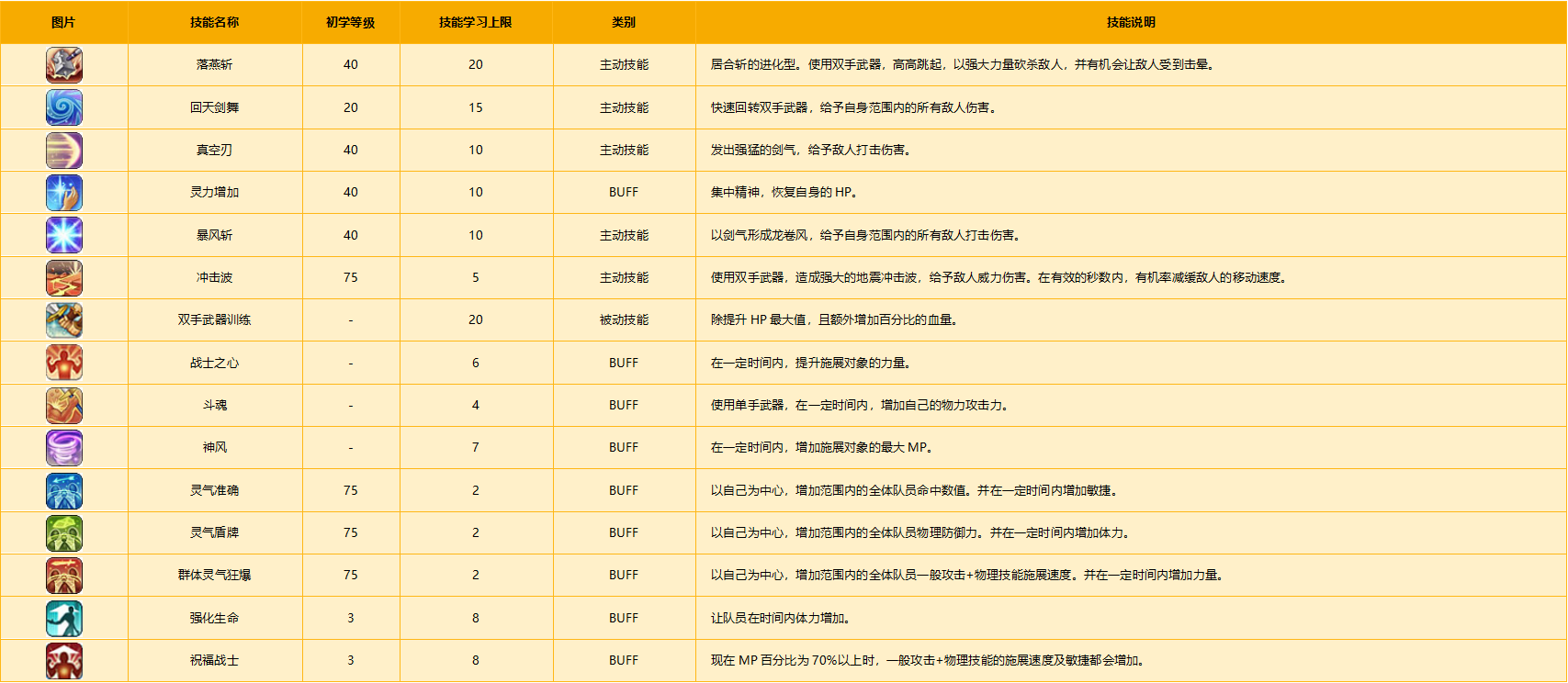Click the 类别 column header
This screenshot has height=683, width=1568.
(624, 22)
